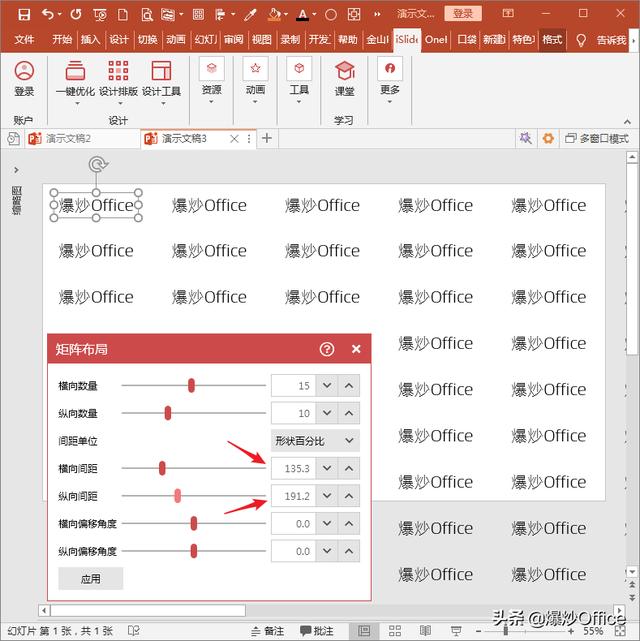Open 设计工具 design tools

(161, 83)
